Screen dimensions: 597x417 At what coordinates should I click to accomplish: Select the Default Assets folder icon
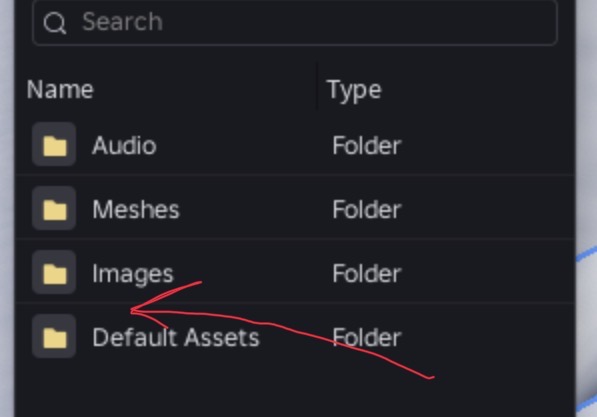(54, 336)
